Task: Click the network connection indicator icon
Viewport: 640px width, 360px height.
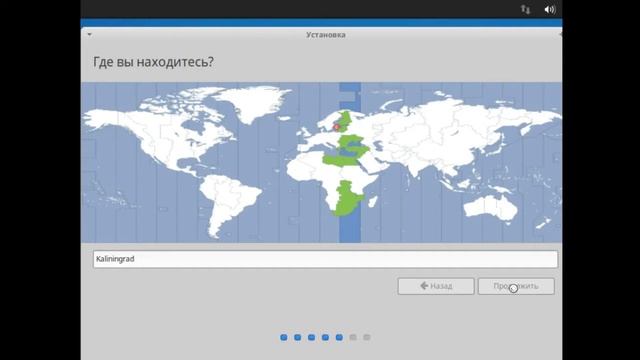Action: [525, 9]
